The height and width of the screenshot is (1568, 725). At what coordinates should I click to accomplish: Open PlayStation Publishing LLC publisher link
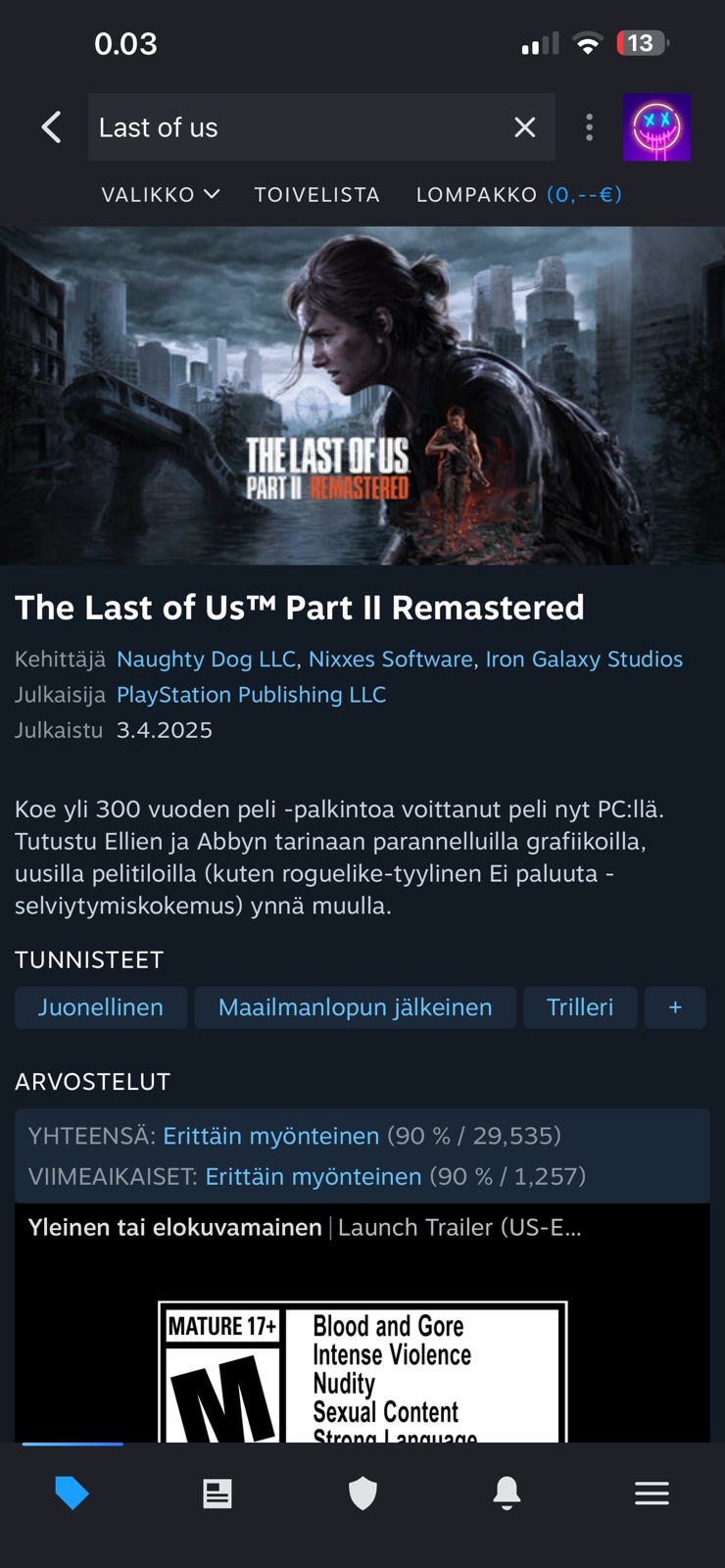[251, 694]
